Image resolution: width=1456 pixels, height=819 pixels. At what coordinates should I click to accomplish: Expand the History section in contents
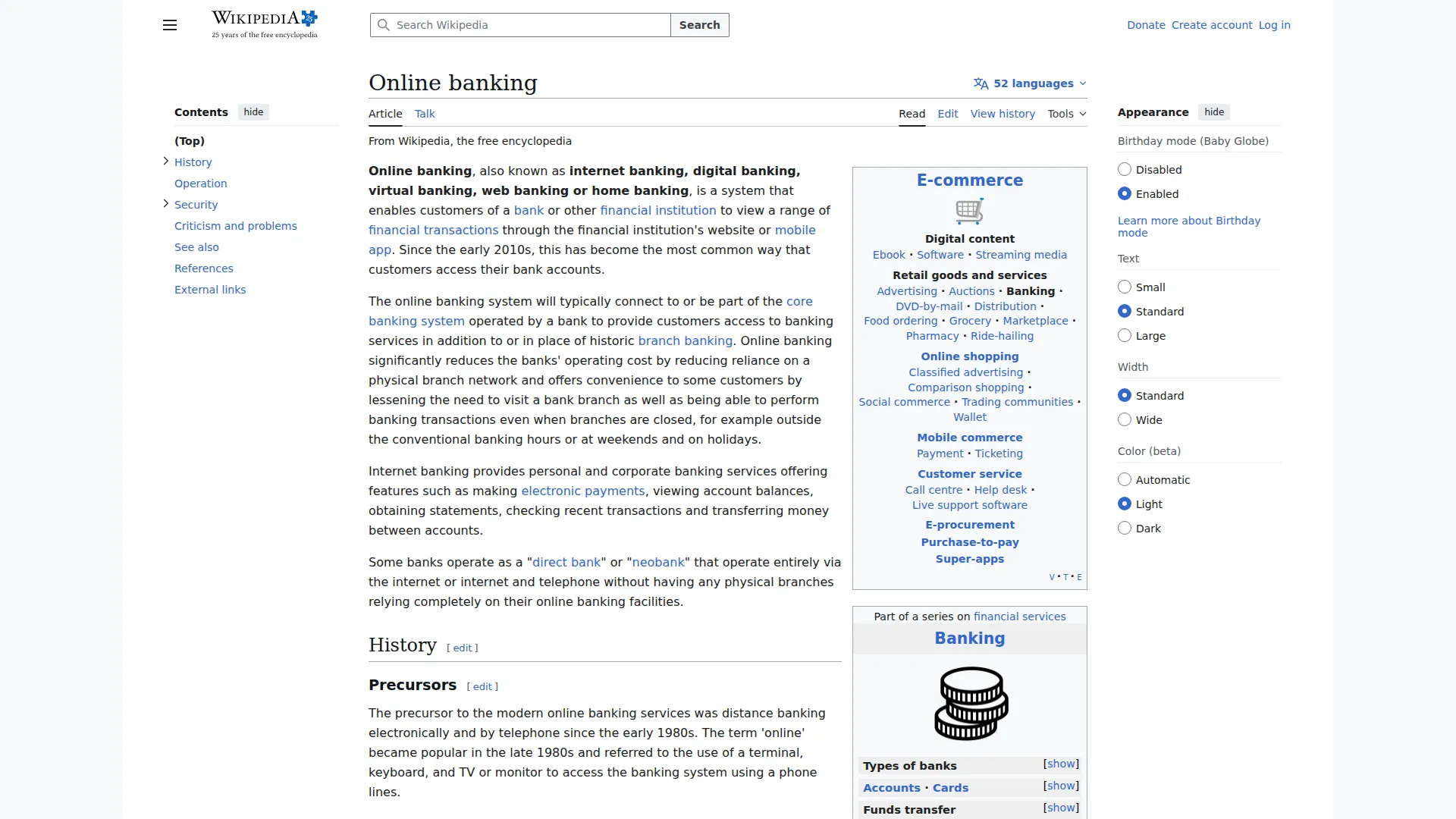pos(166,162)
